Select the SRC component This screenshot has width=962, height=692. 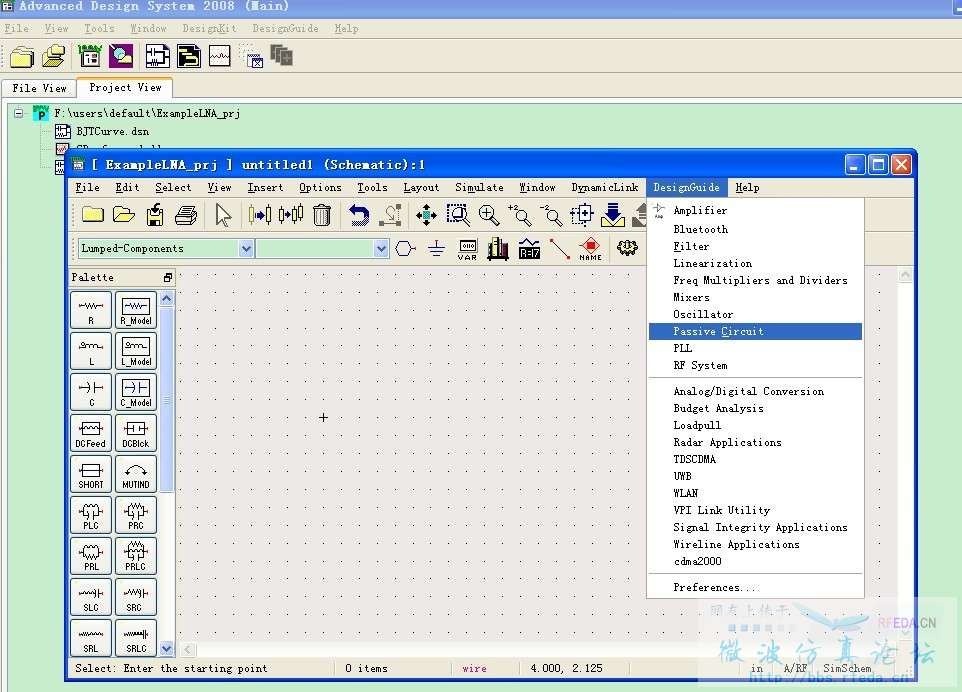136,597
